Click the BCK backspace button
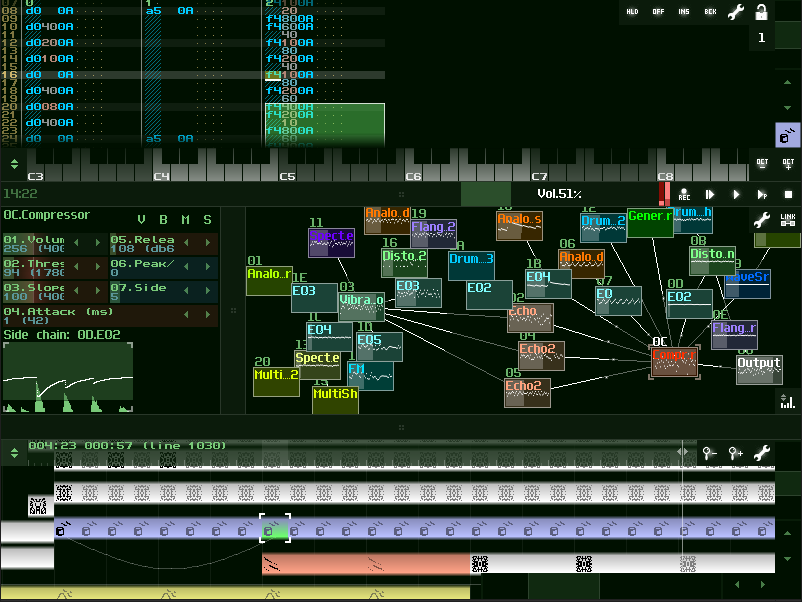Viewport: 802px width, 602px height. (x=710, y=12)
